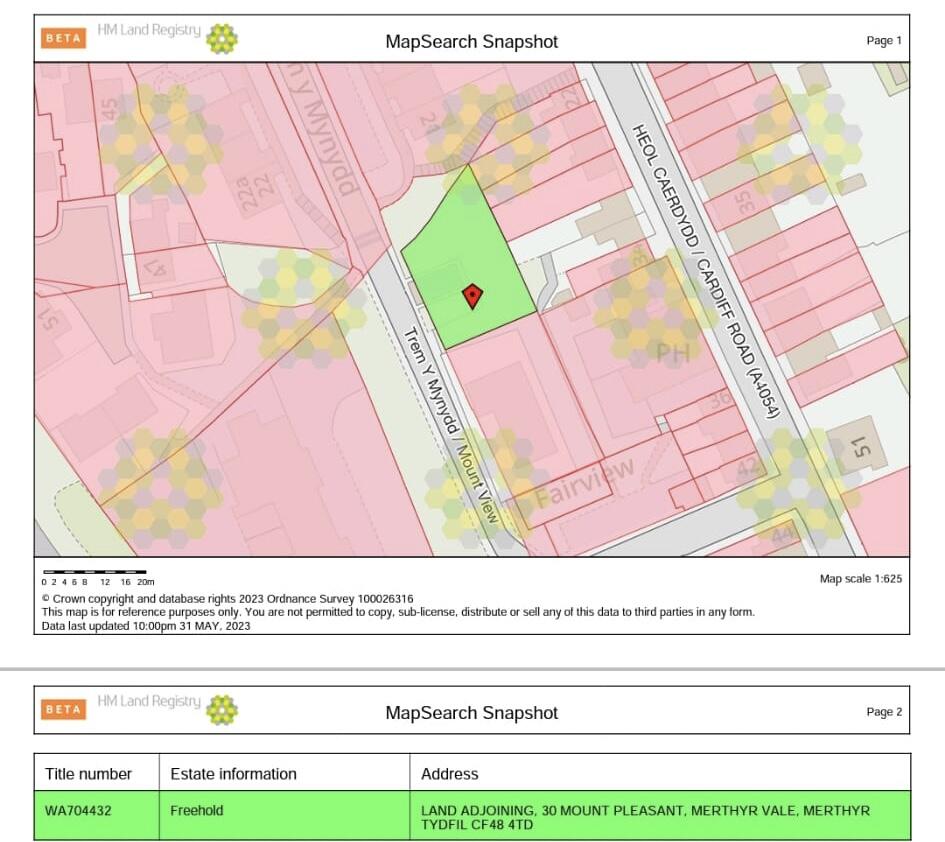The height and width of the screenshot is (842, 945).
Task: Click the Map scale 1:625 text
Action: coord(859,579)
